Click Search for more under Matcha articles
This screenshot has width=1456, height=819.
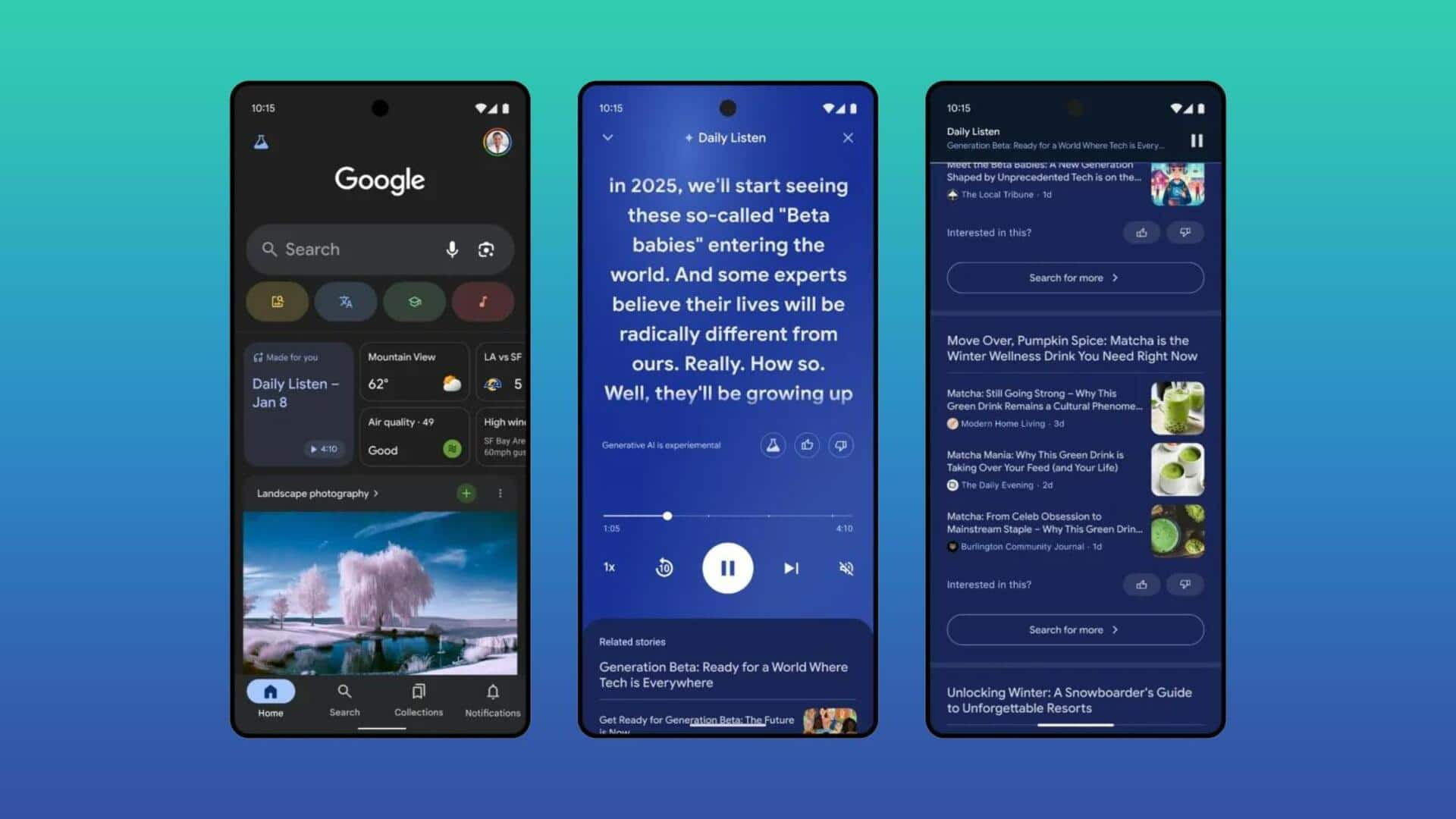click(x=1075, y=629)
